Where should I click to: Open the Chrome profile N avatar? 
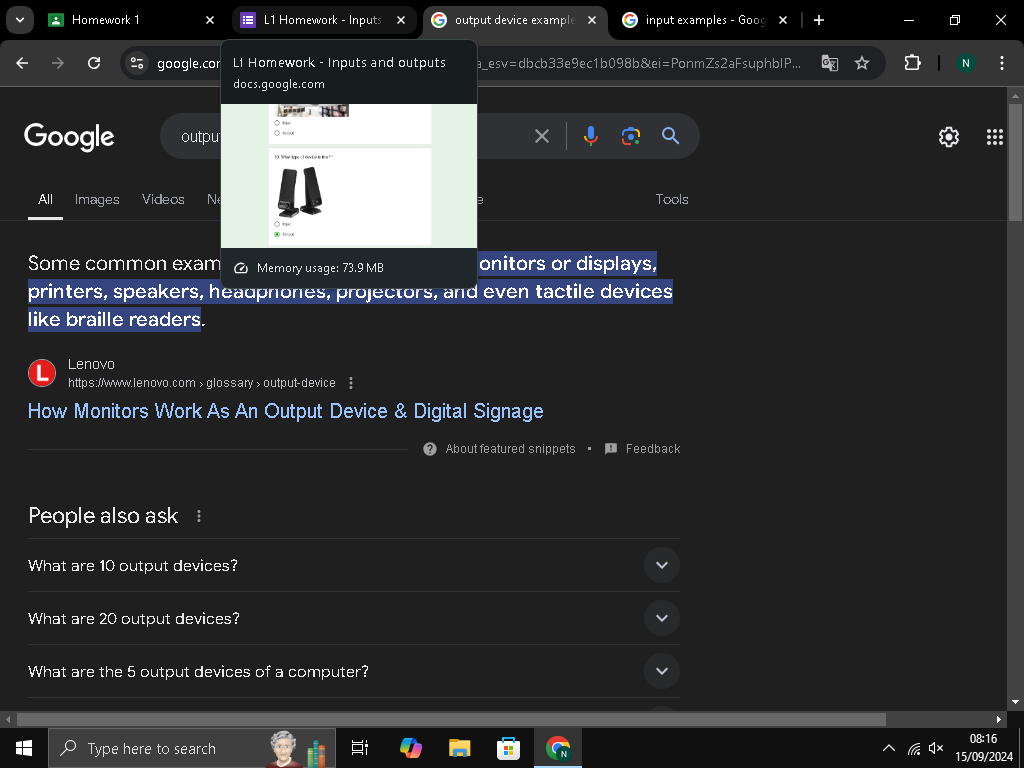click(x=965, y=63)
